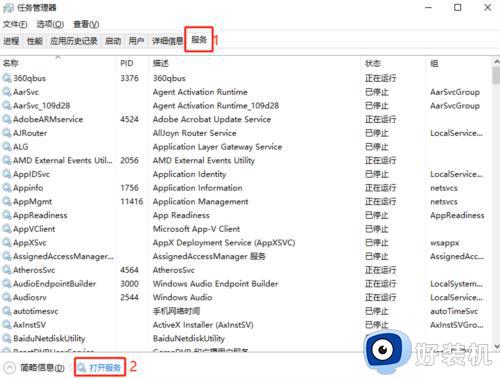The image size is (500, 379).
Task: Open the 查看(V) menu
Action: point(86,24)
